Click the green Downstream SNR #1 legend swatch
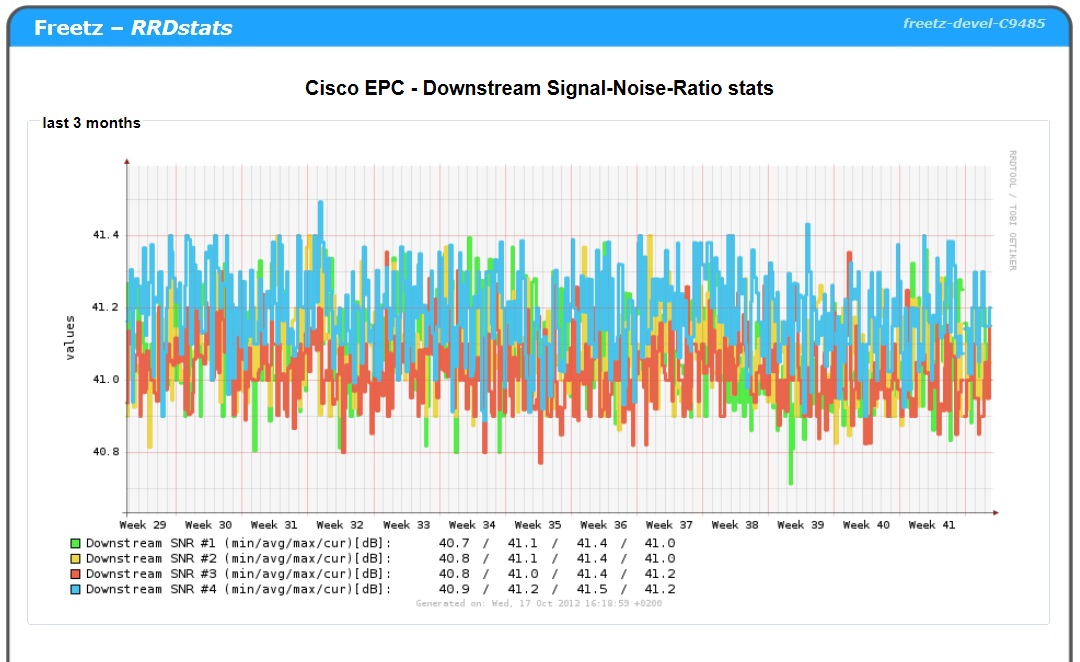Viewport: 1080px width, 662px height. [x=75, y=543]
